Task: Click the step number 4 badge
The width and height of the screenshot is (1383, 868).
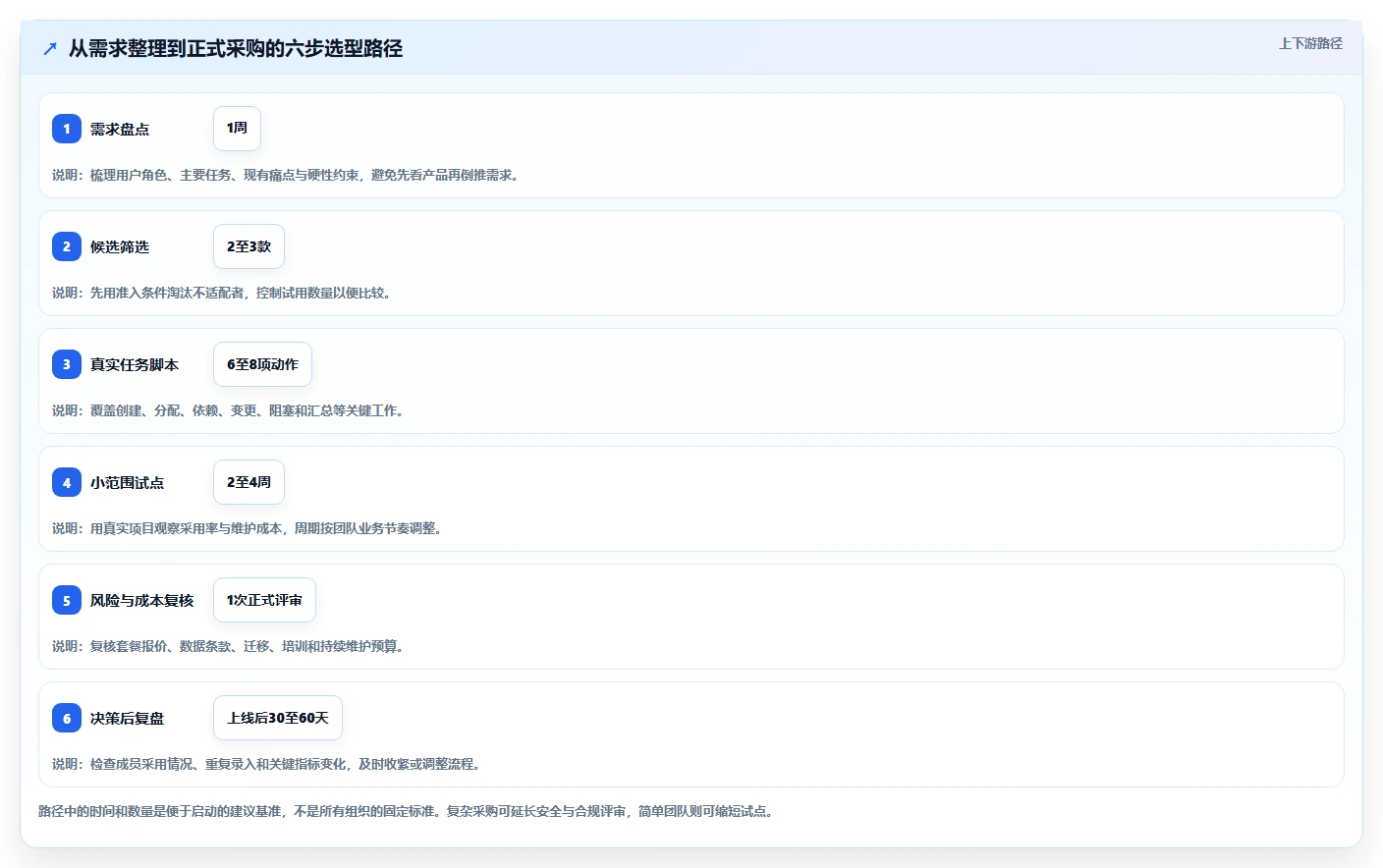Action: 67,482
